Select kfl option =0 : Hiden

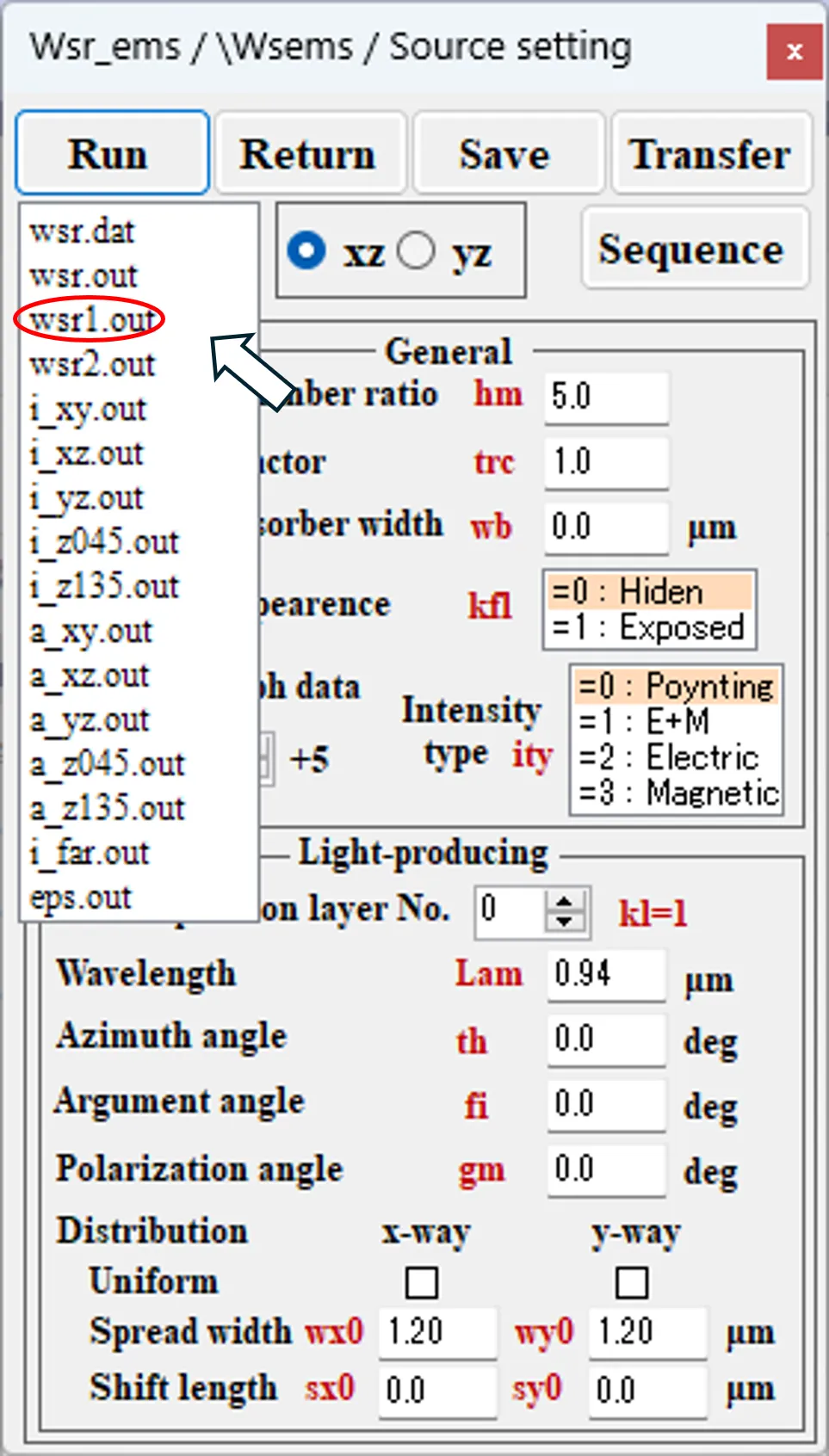[649, 592]
